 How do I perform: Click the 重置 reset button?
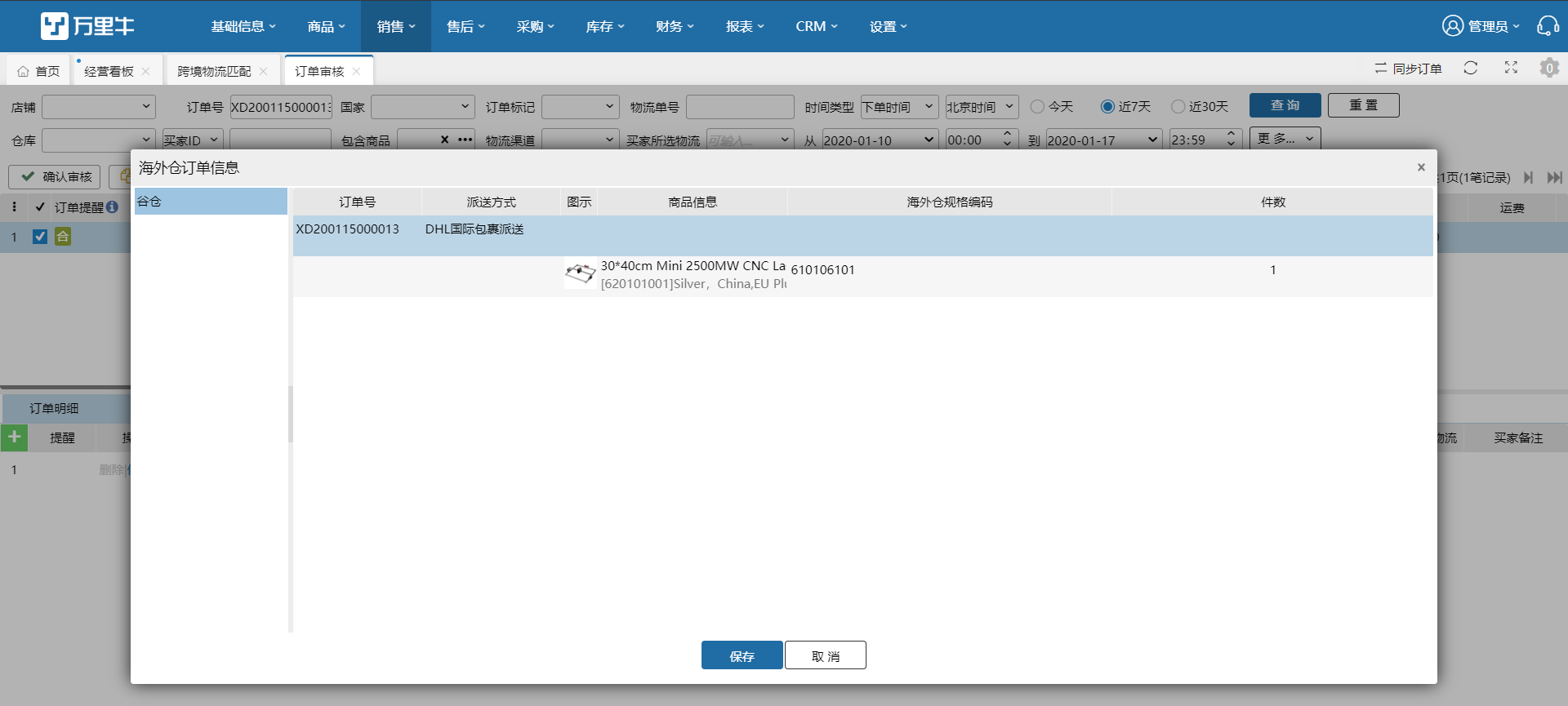[x=1364, y=105]
